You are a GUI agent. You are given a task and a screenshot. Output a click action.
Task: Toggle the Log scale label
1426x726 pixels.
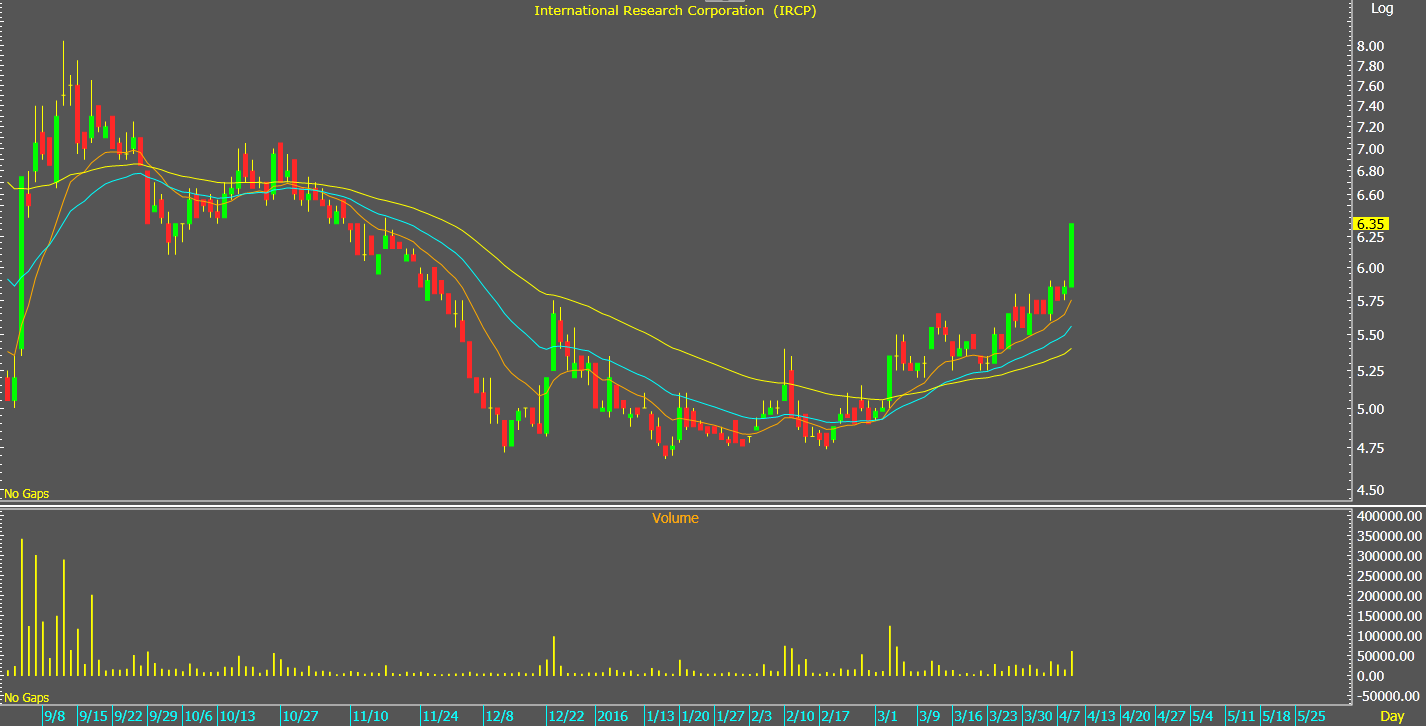[x=1382, y=8]
